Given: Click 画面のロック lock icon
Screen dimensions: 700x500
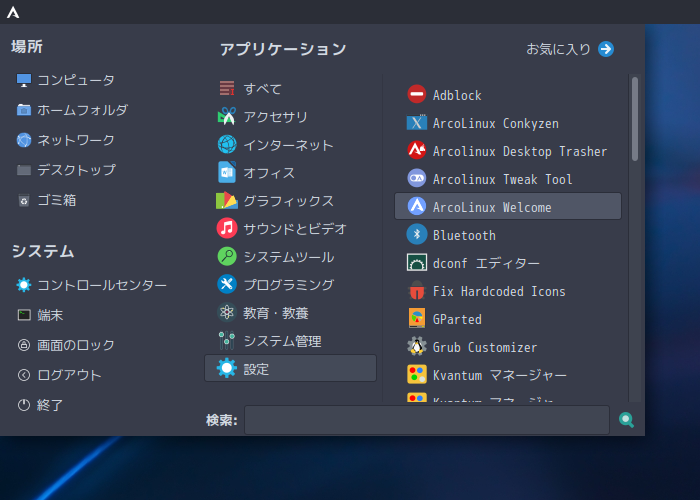Looking at the screenshot, I should [24, 345].
